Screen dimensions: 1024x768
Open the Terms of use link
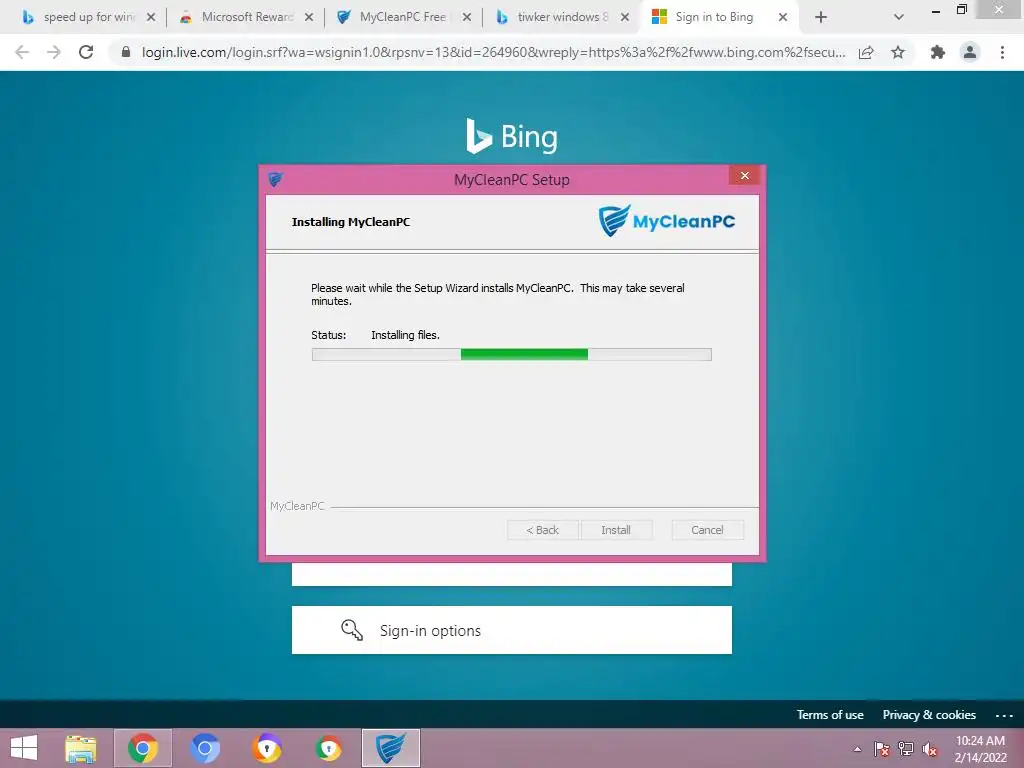pyautogui.click(x=830, y=715)
